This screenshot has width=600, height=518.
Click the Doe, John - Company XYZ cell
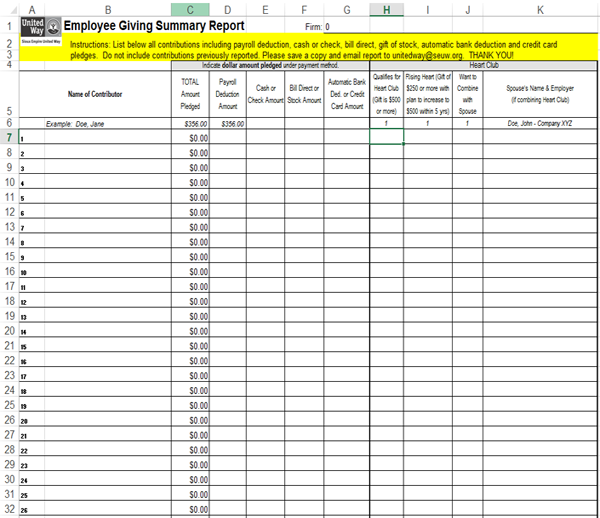tap(540, 123)
